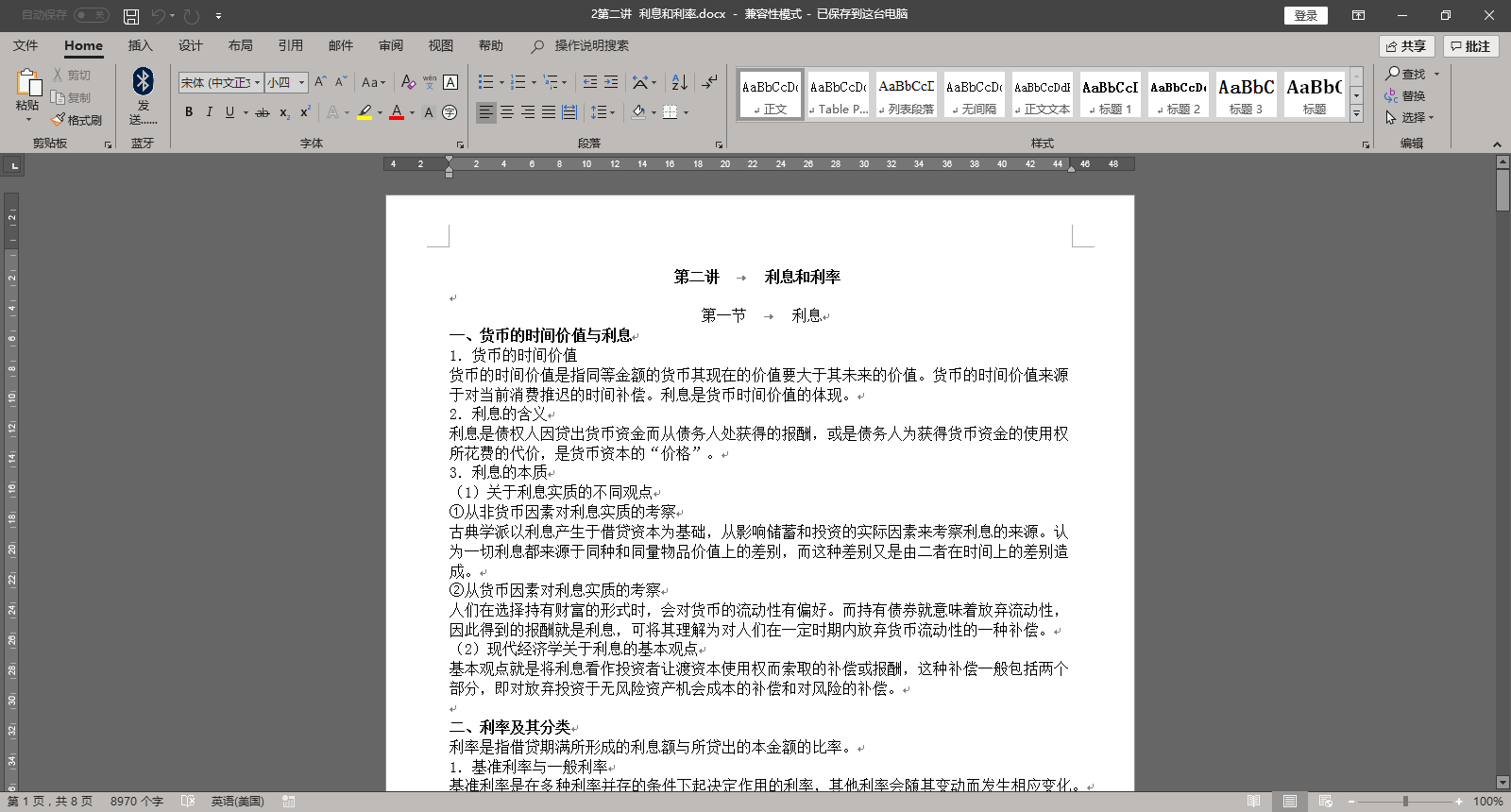Apply the red font color
The image size is (1511, 812).
coord(397,112)
